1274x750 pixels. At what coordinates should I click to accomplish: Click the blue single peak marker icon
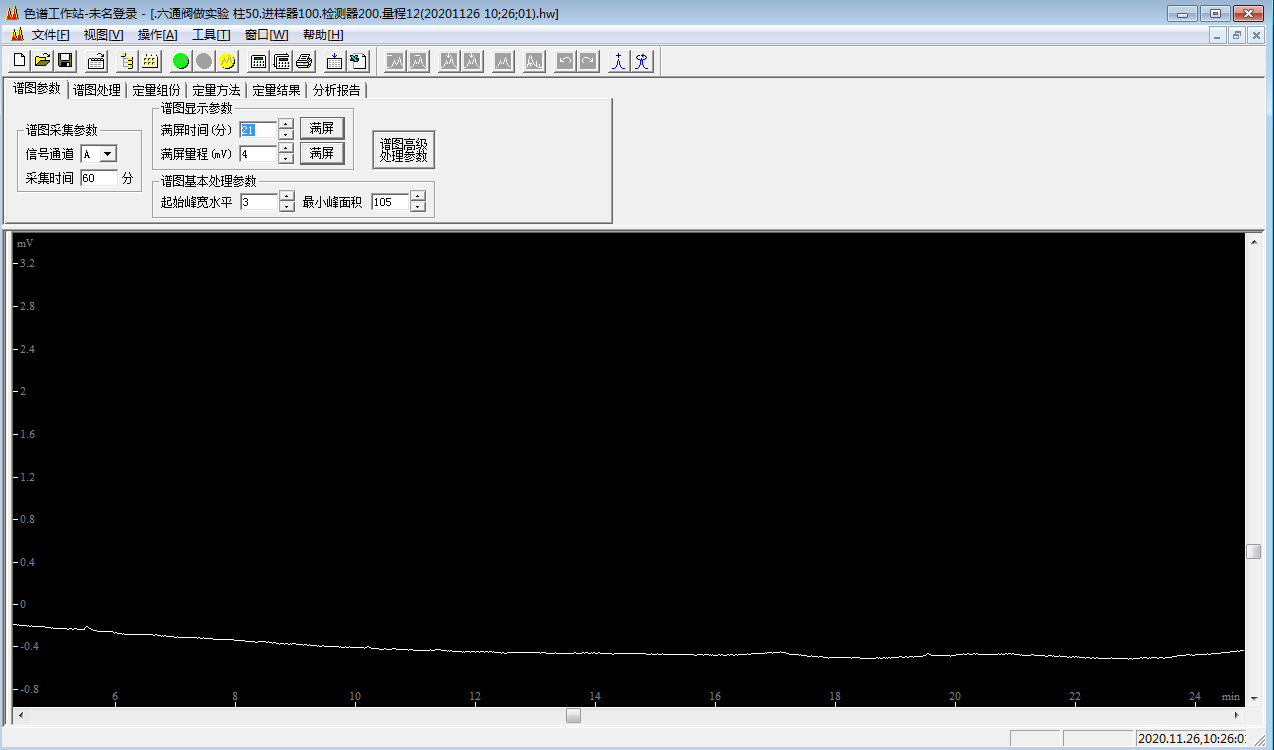pyautogui.click(x=620, y=61)
